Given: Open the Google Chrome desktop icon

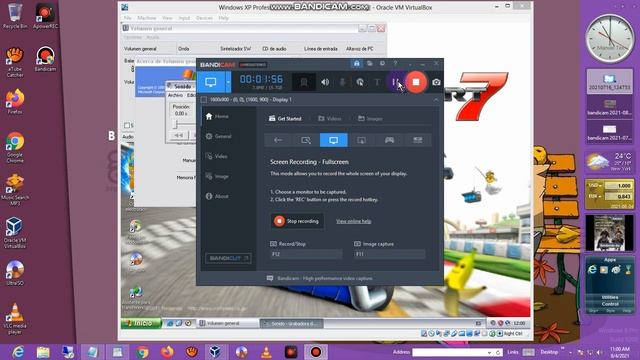Looking at the screenshot, I should (x=15, y=147).
